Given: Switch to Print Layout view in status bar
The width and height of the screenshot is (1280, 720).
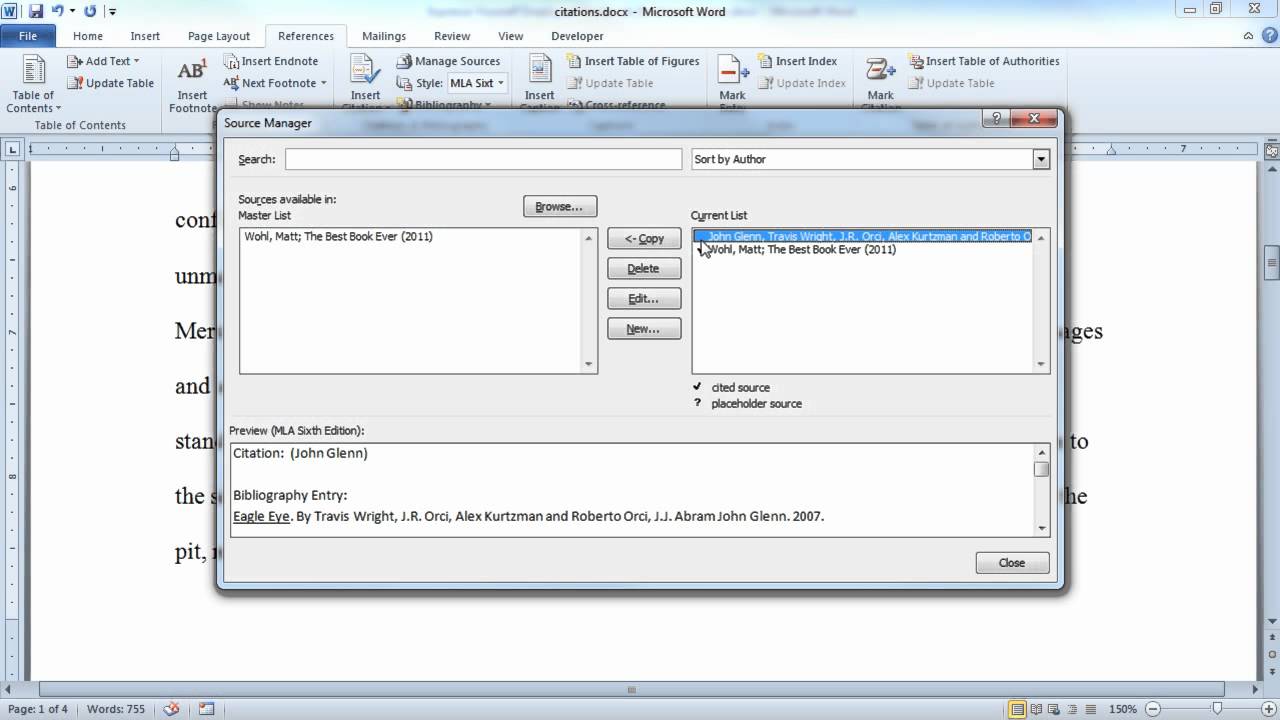Looking at the screenshot, I should [x=1017, y=709].
